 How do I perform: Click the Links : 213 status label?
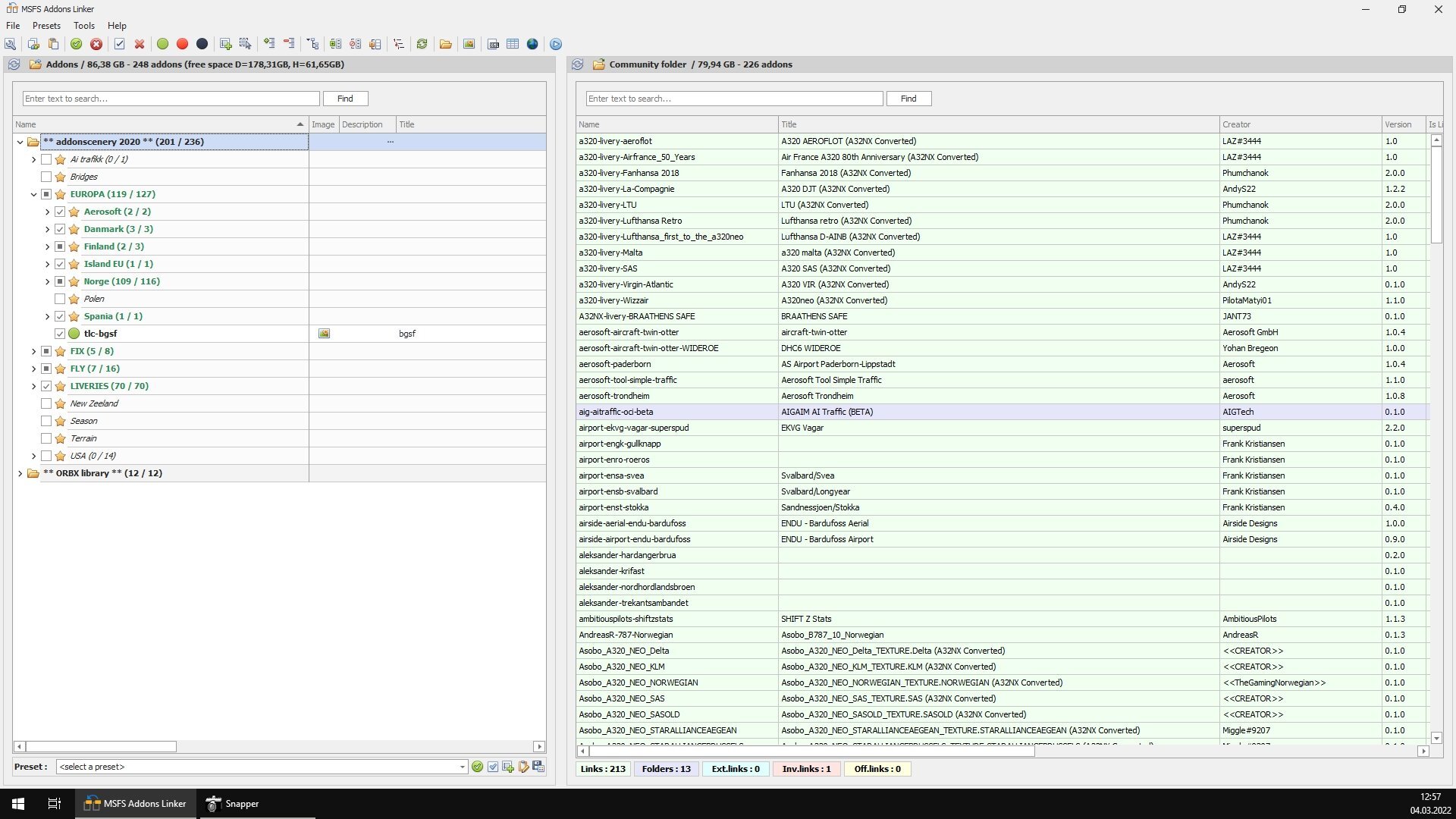coord(603,769)
